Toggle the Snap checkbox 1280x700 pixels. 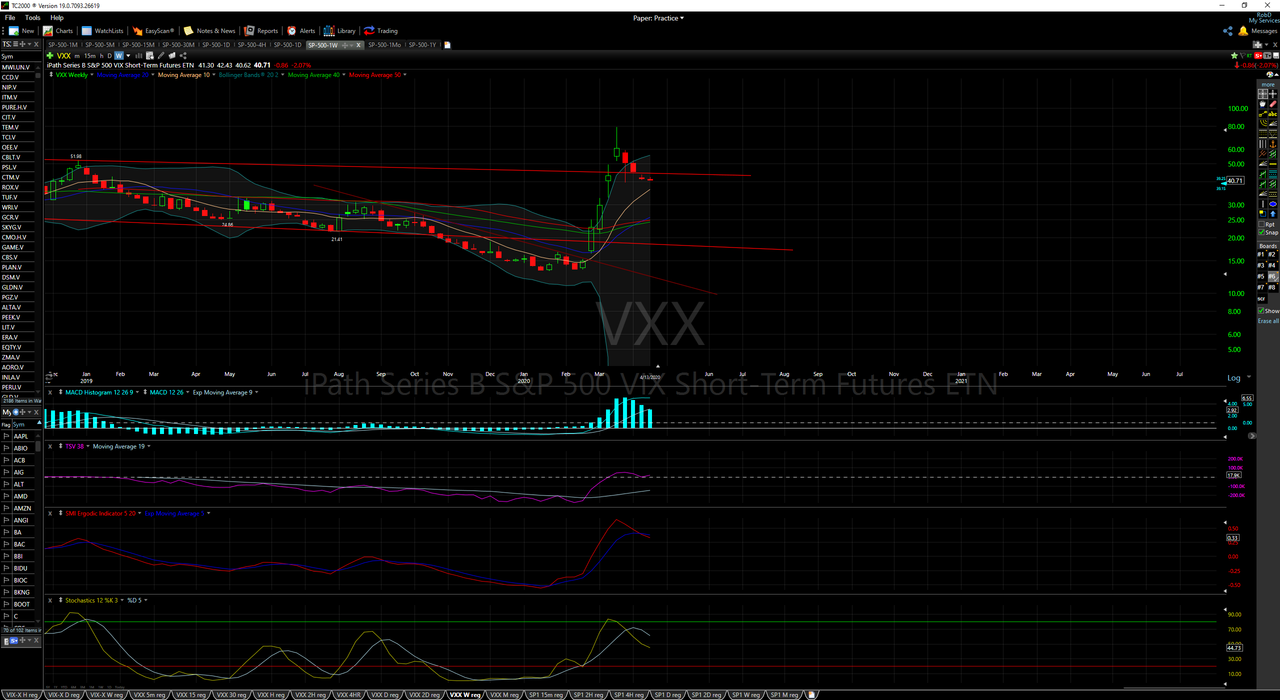[x=1261, y=232]
